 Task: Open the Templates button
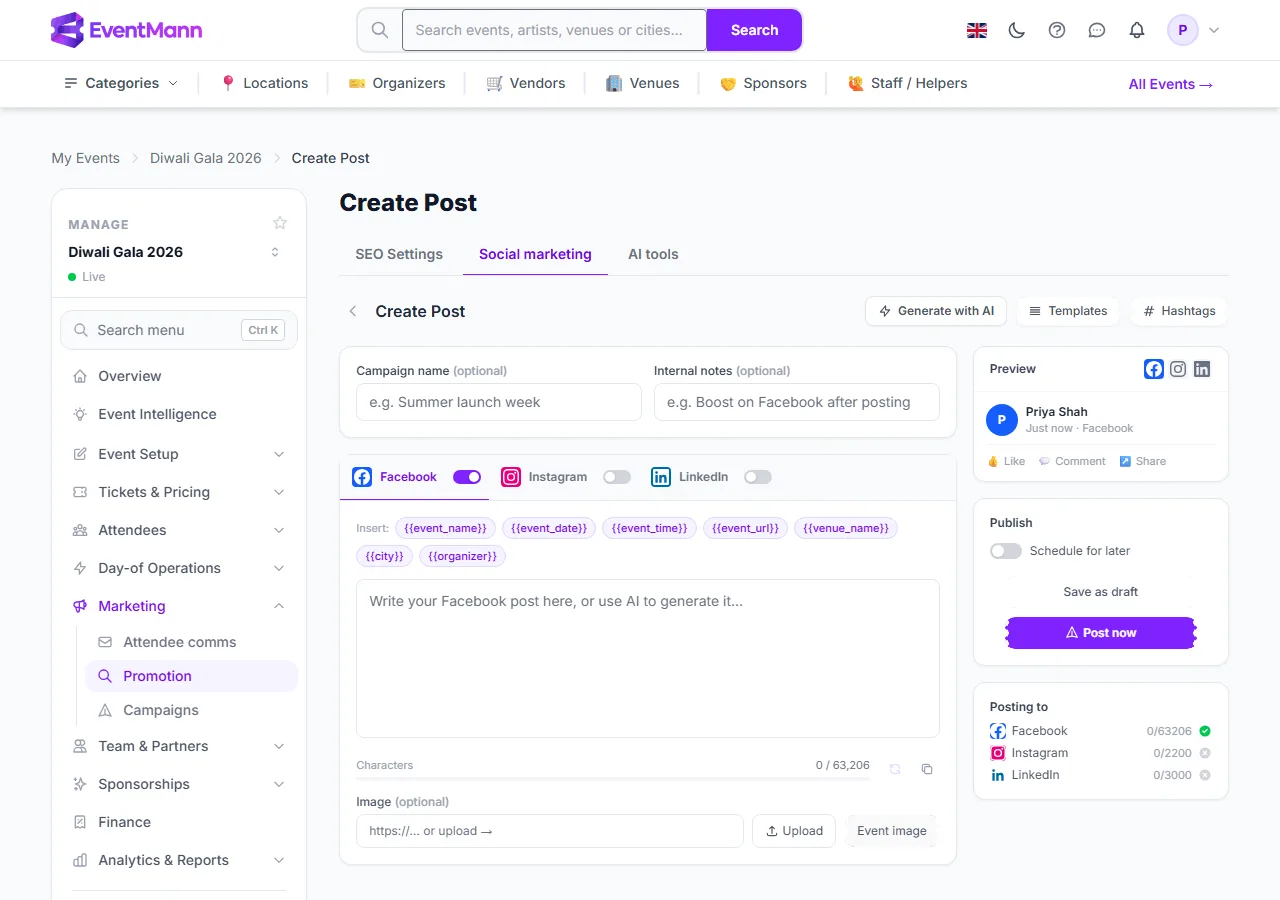(x=1068, y=311)
